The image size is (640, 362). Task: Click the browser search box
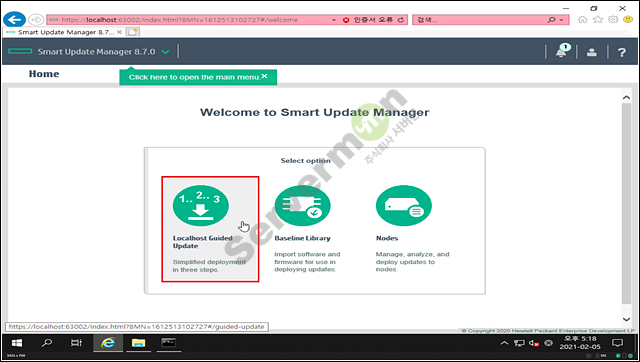click(x=480, y=20)
